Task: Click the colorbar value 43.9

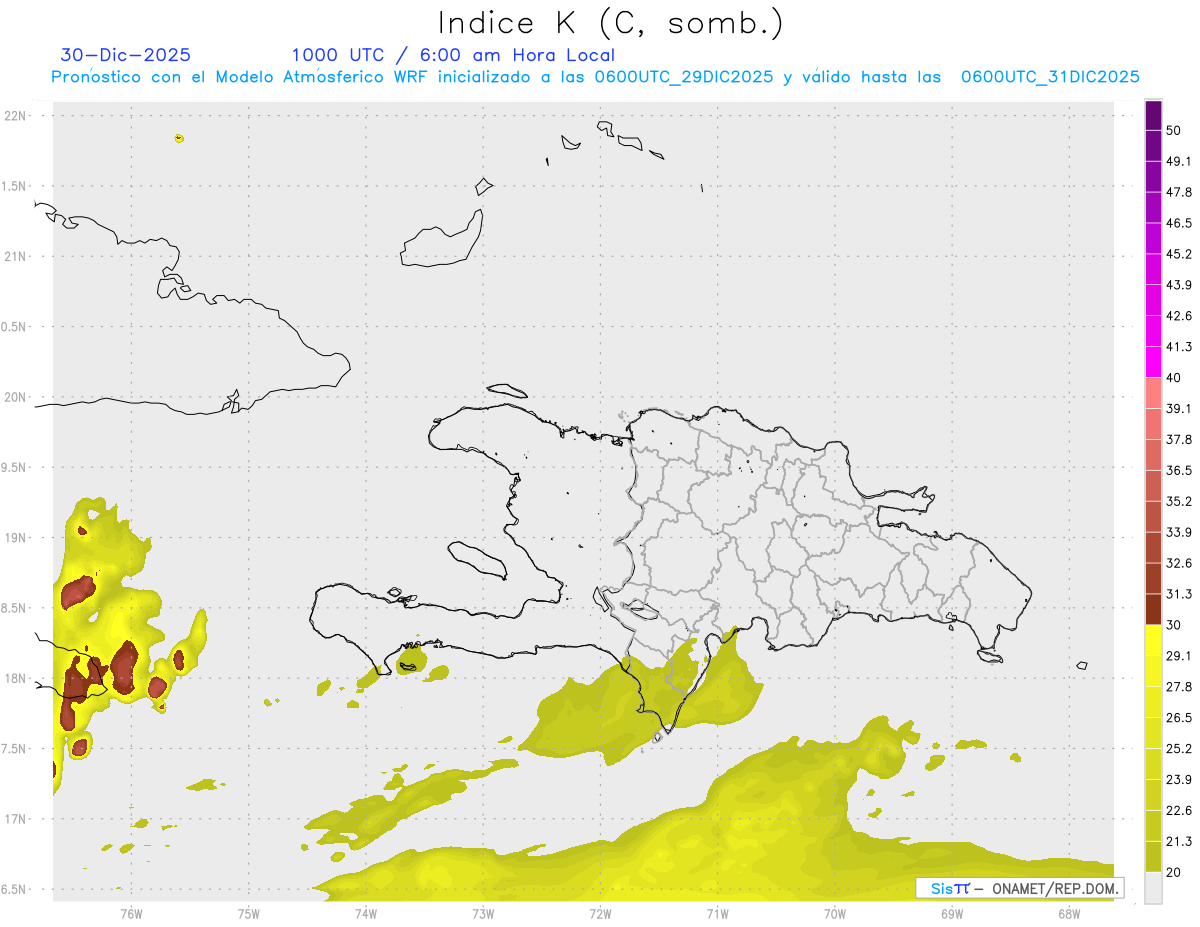Action: (1180, 285)
